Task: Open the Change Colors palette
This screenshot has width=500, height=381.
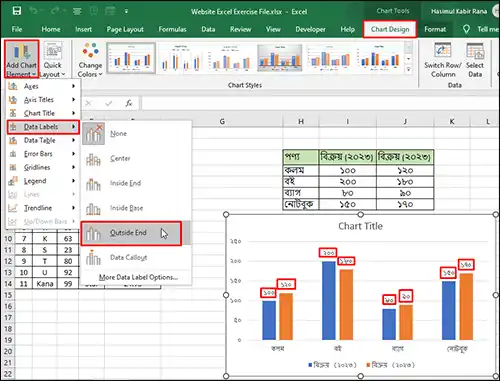Action: tap(90, 59)
